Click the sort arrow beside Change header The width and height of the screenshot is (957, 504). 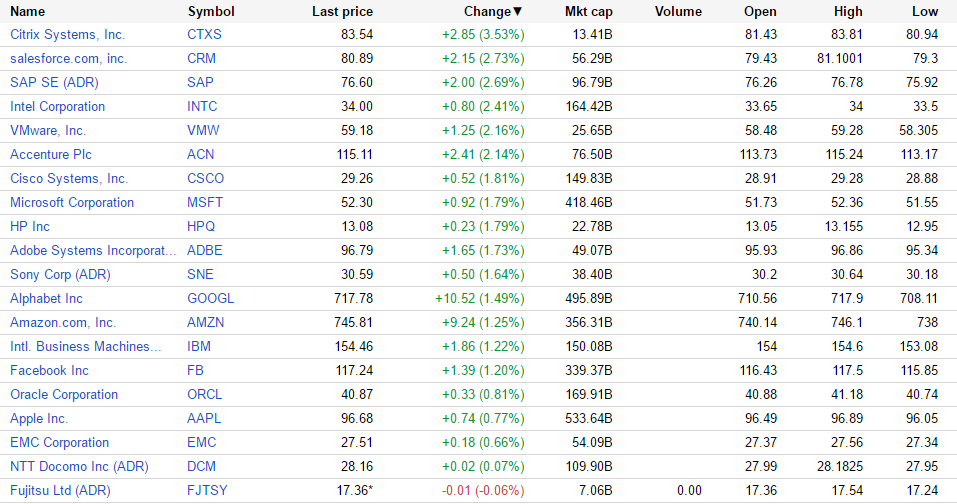click(518, 12)
